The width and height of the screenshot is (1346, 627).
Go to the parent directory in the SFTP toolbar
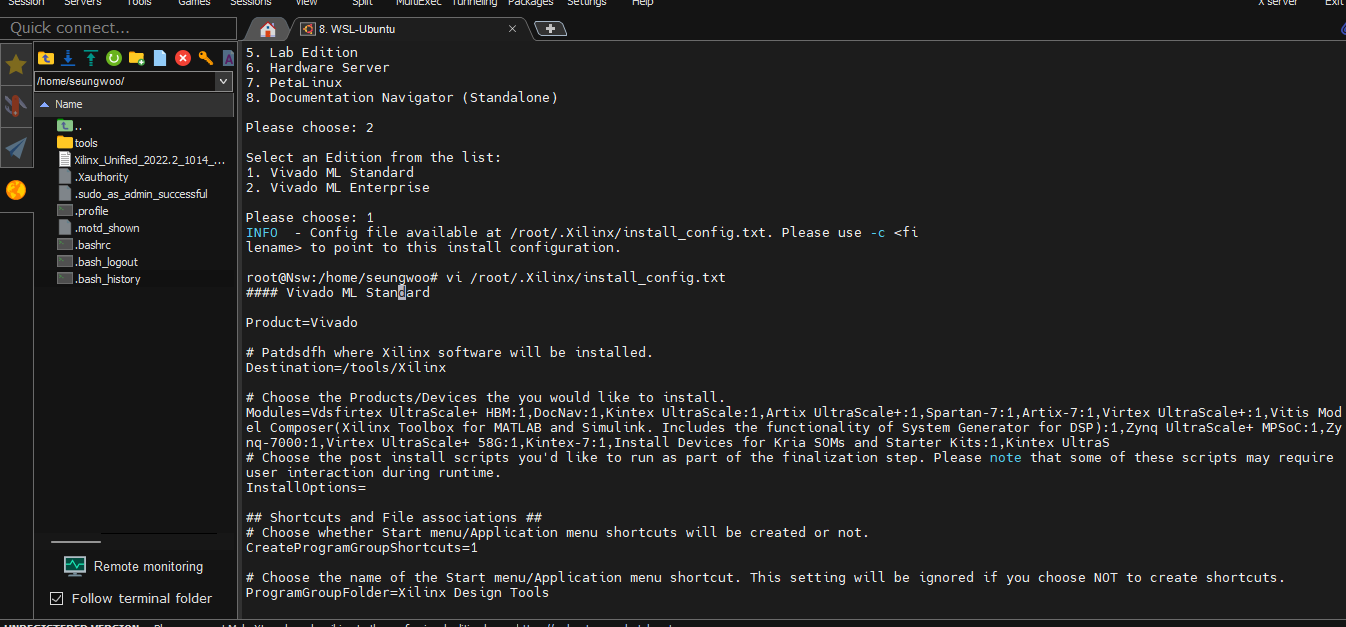click(45, 58)
